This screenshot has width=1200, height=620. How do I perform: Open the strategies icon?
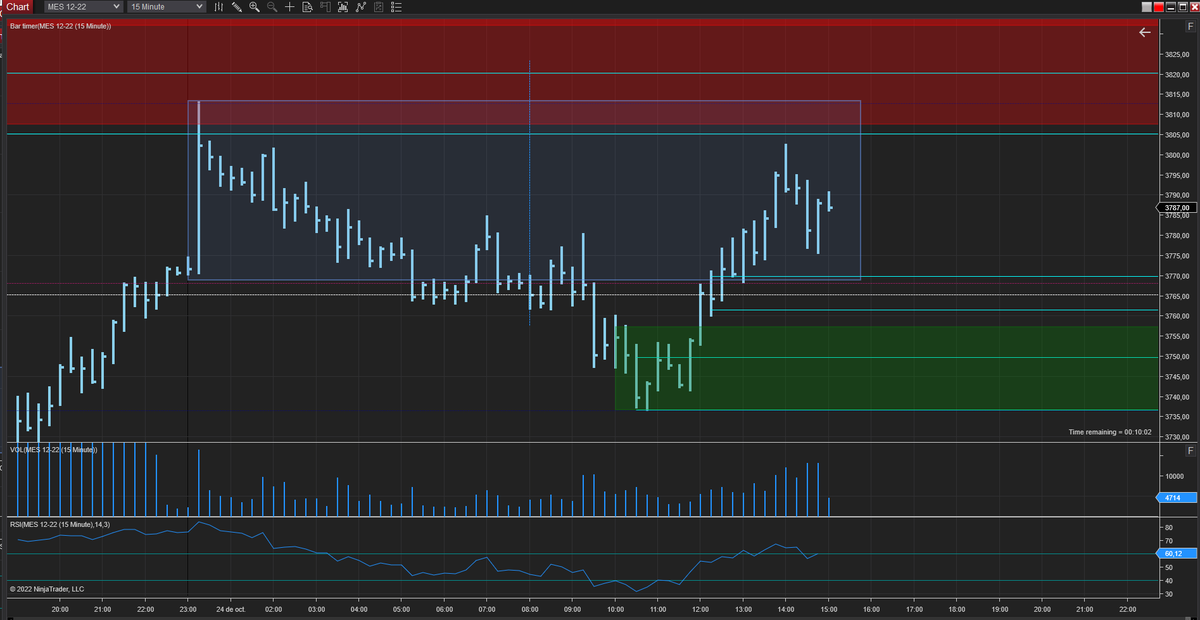coord(378,7)
